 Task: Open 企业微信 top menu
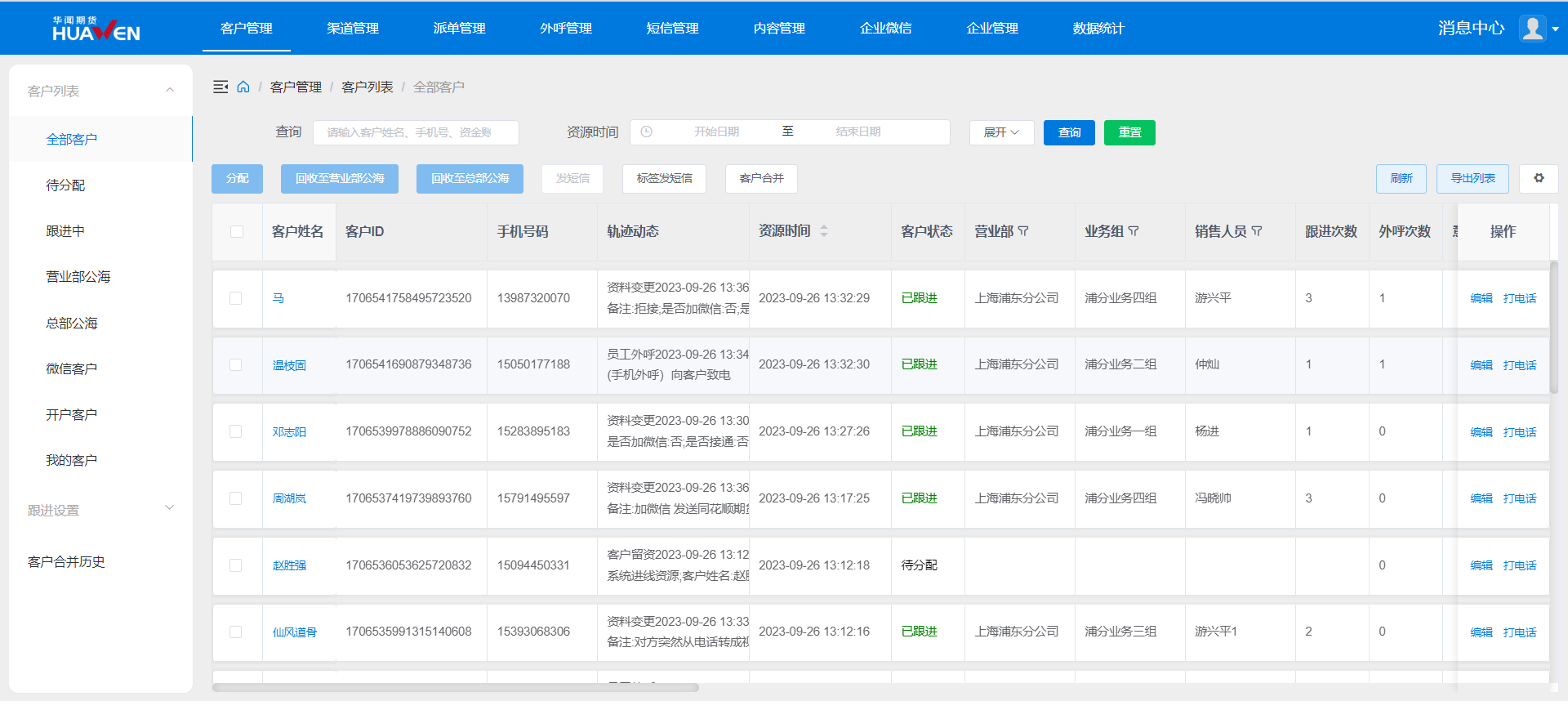886,28
